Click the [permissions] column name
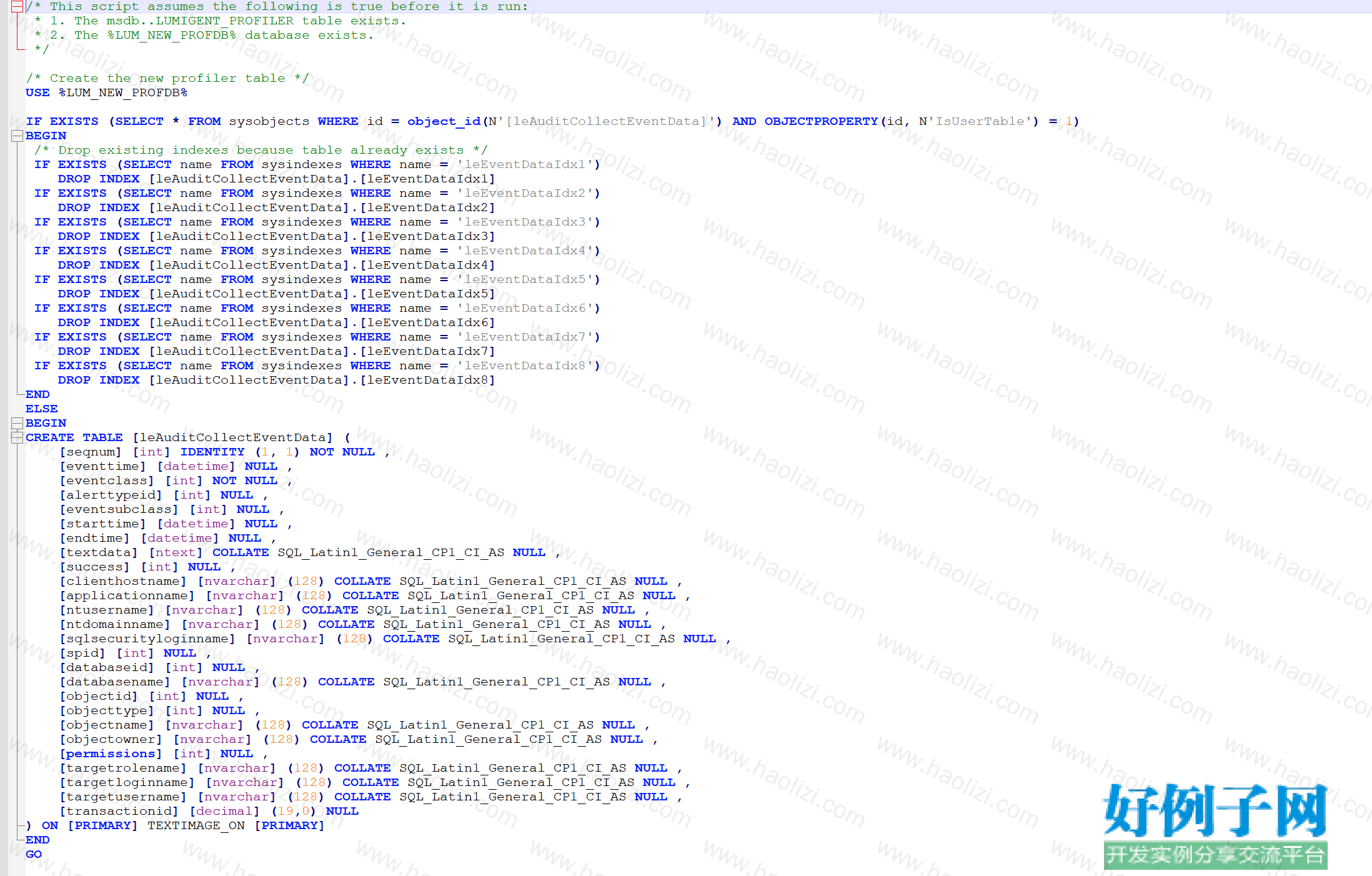1372x876 pixels. click(x=111, y=754)
